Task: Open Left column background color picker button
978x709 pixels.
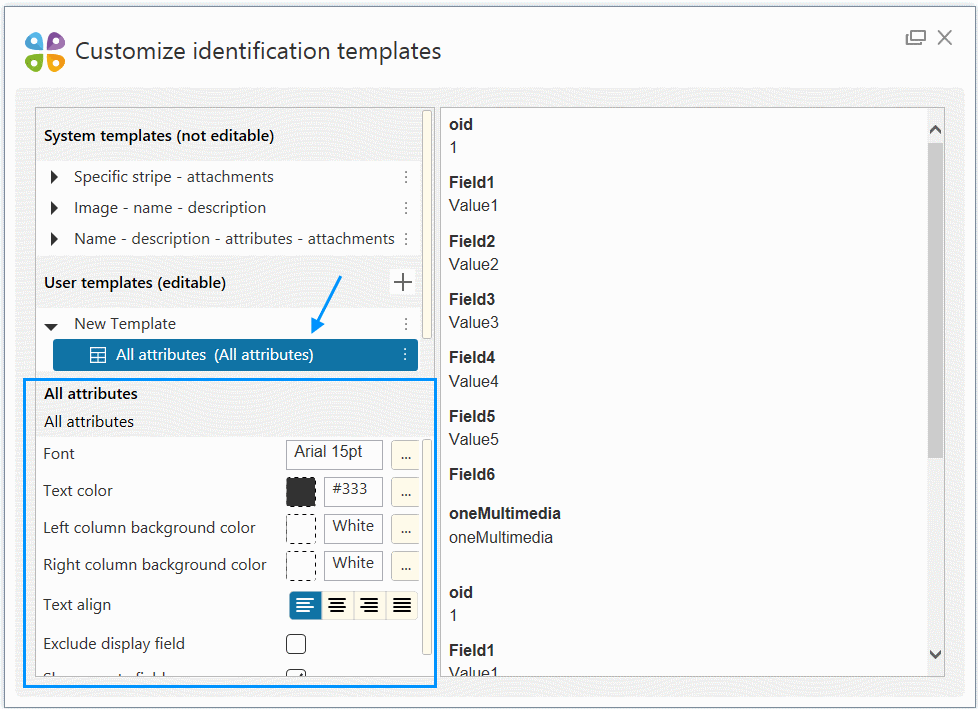Action: coord(404,529)
